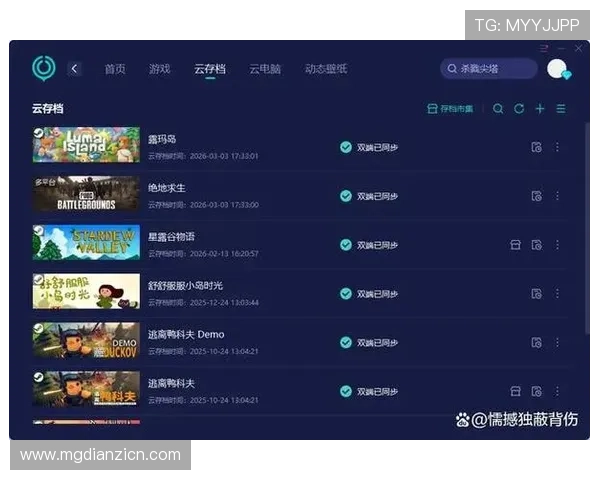Open the save market icon for 星露谷物语
The image size is (600, 480).
point(515,245)
